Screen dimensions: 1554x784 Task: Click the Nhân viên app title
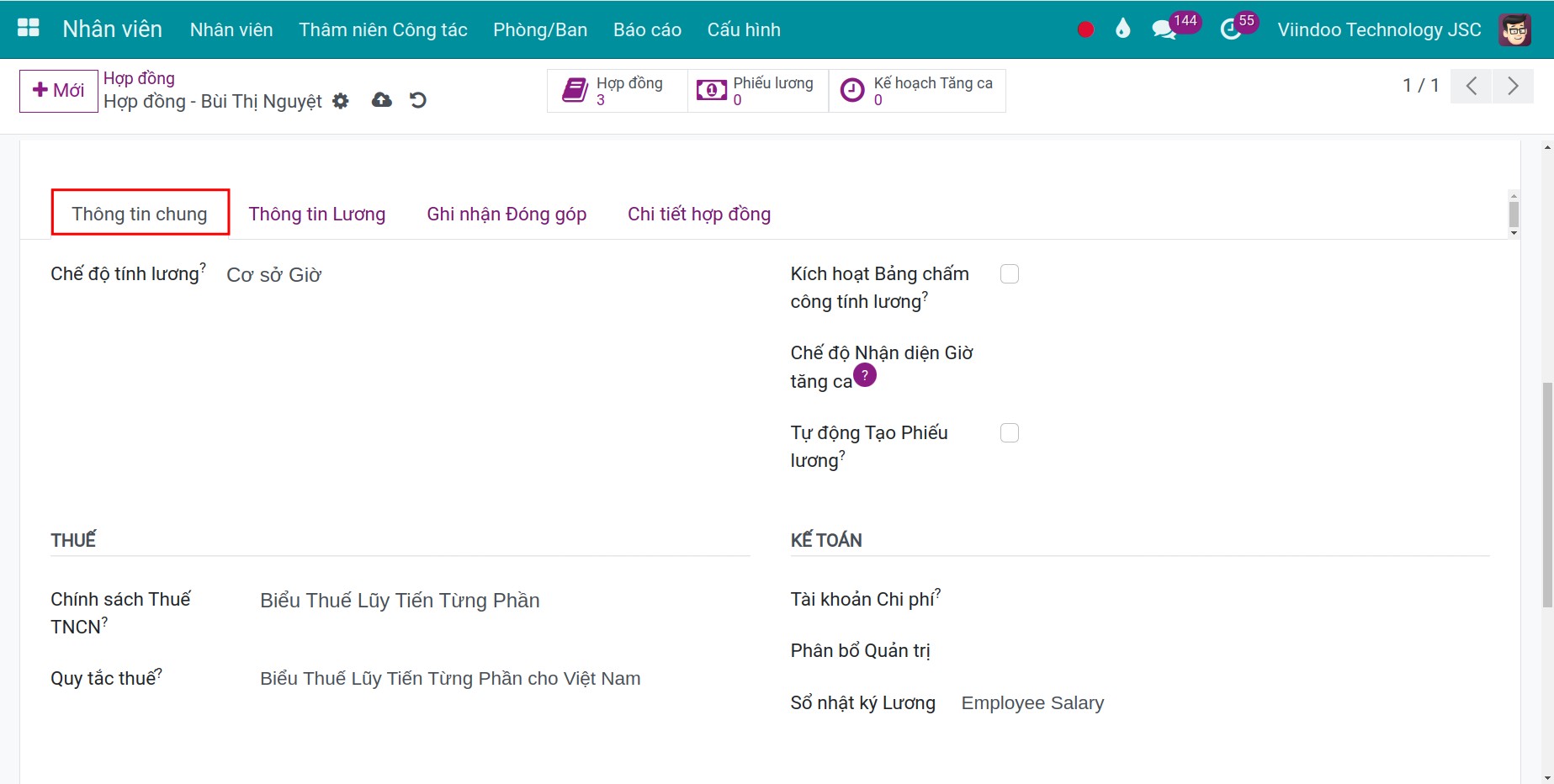click(112, 29)
